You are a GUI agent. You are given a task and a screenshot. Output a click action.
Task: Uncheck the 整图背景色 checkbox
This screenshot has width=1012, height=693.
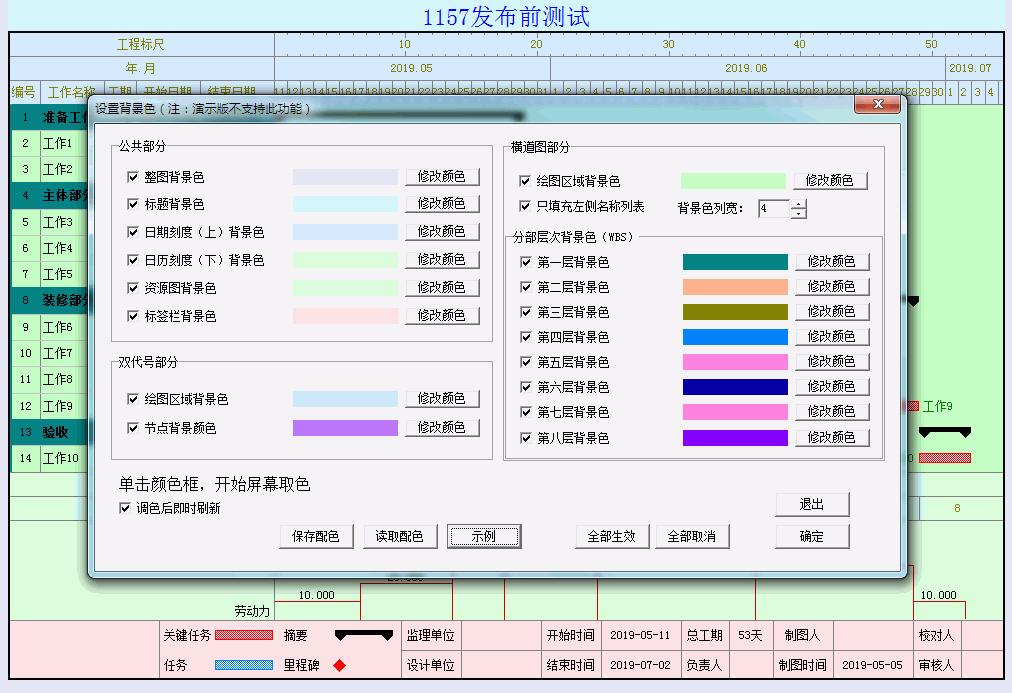(x=133, y=177)
